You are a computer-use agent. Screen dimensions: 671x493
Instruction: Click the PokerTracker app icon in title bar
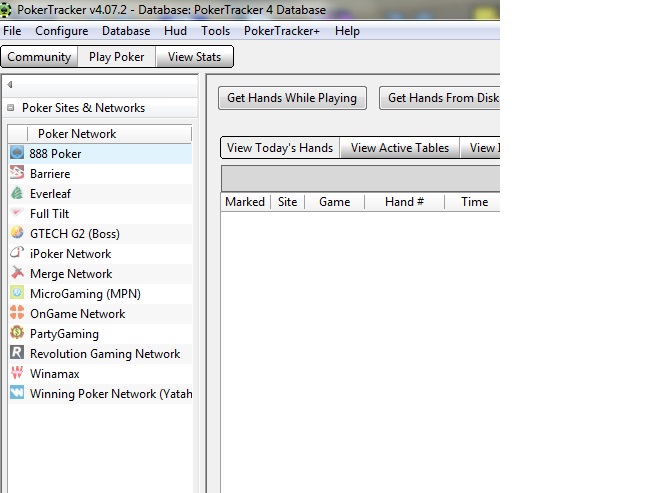coord(6,9)
